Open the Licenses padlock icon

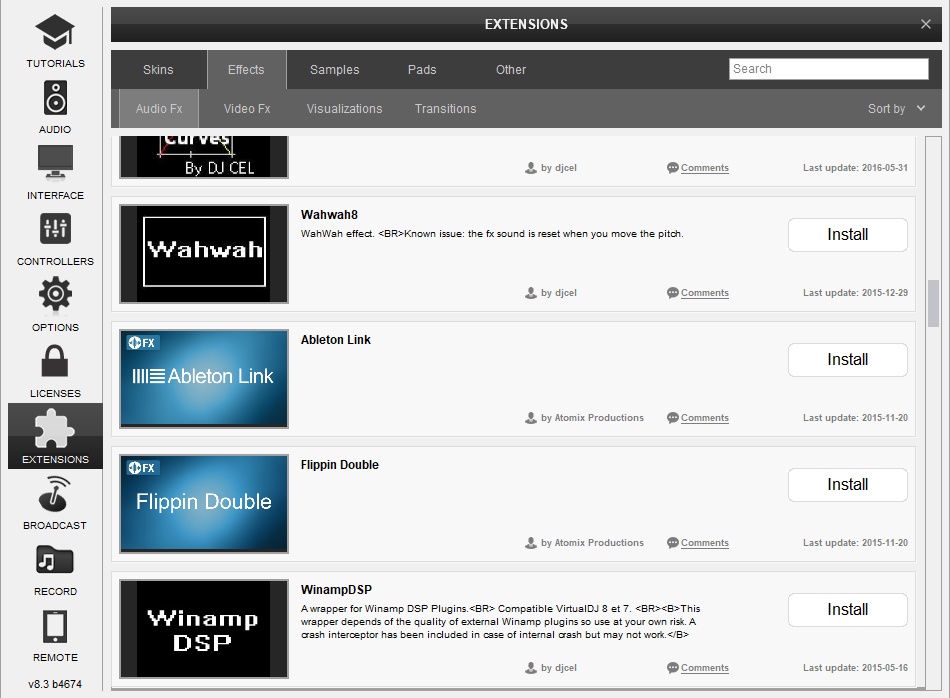coord(55,361)
